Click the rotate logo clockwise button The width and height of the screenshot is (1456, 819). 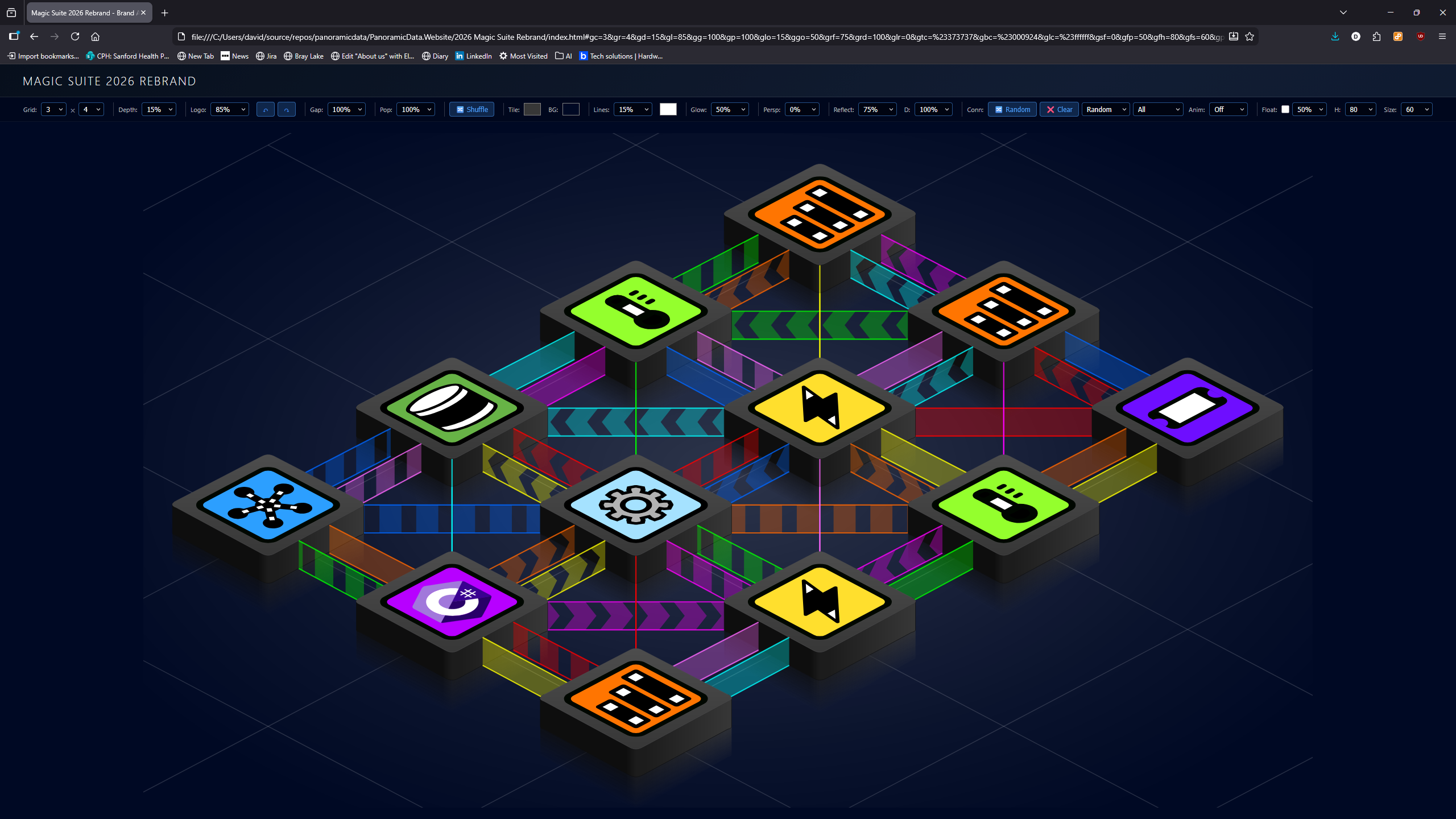pyautogui.click(x=287, y=110)
